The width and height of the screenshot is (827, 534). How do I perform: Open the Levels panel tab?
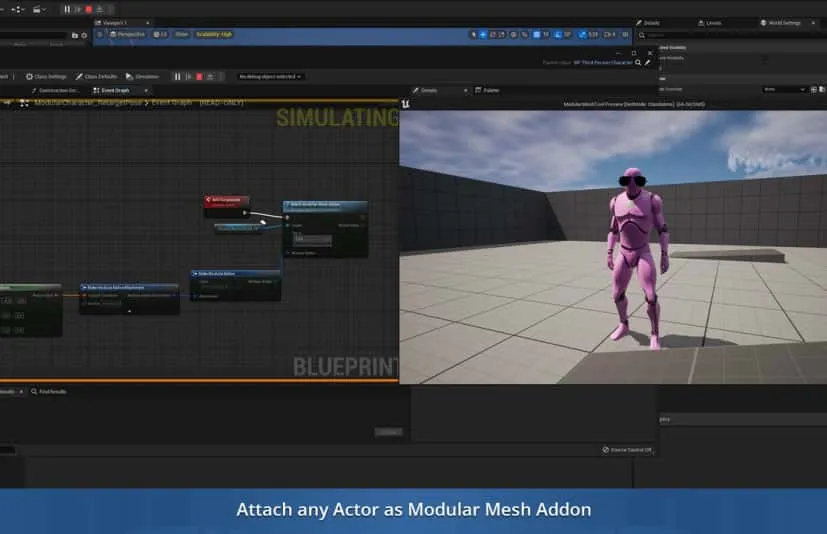point(712,22)
